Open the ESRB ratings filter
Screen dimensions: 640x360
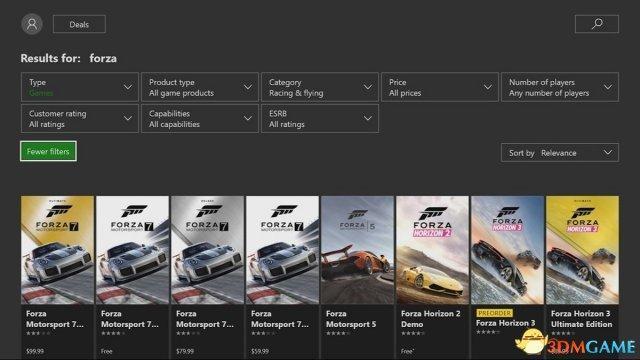click(320, 118)
